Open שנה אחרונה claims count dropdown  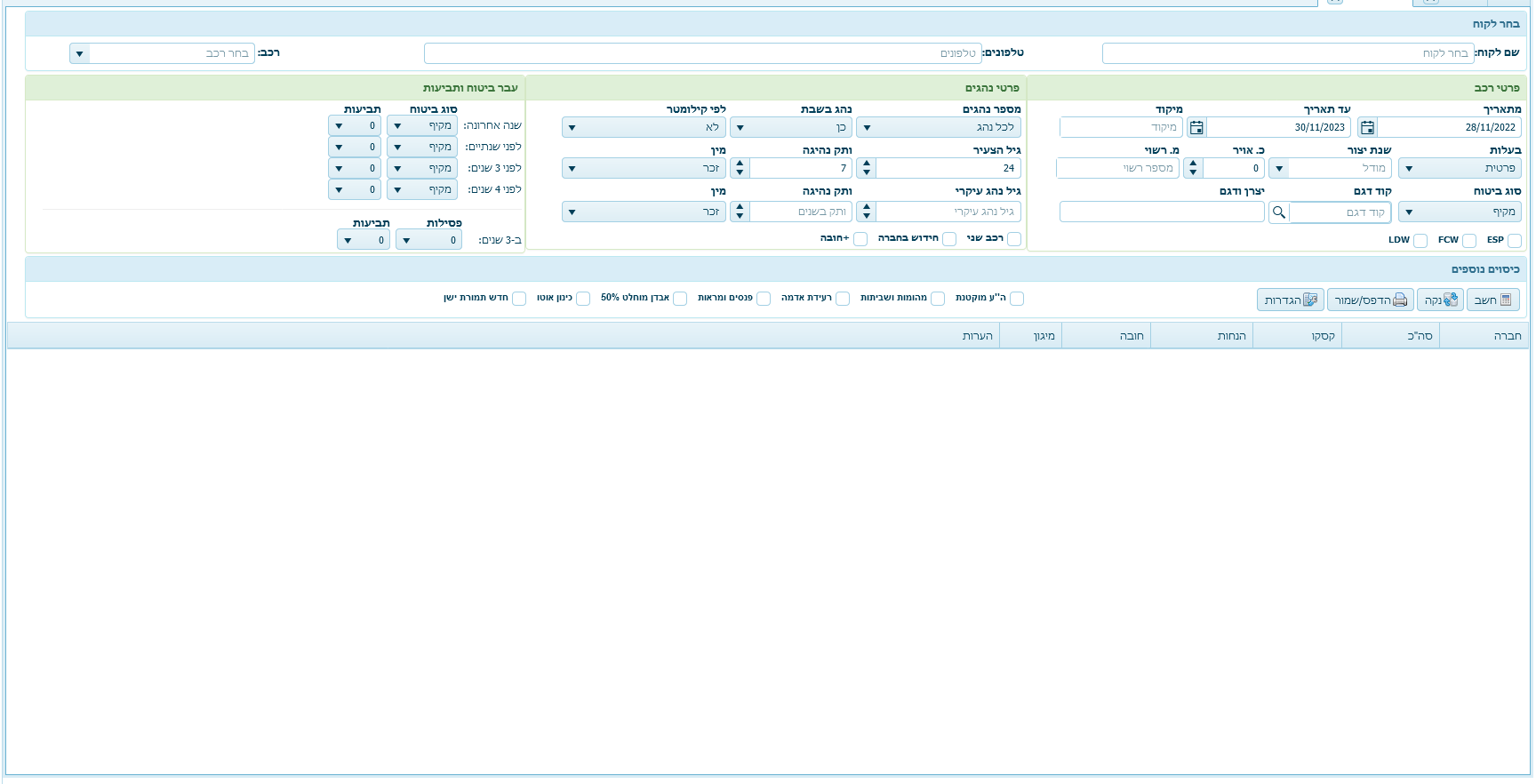[x=355, y=126]
